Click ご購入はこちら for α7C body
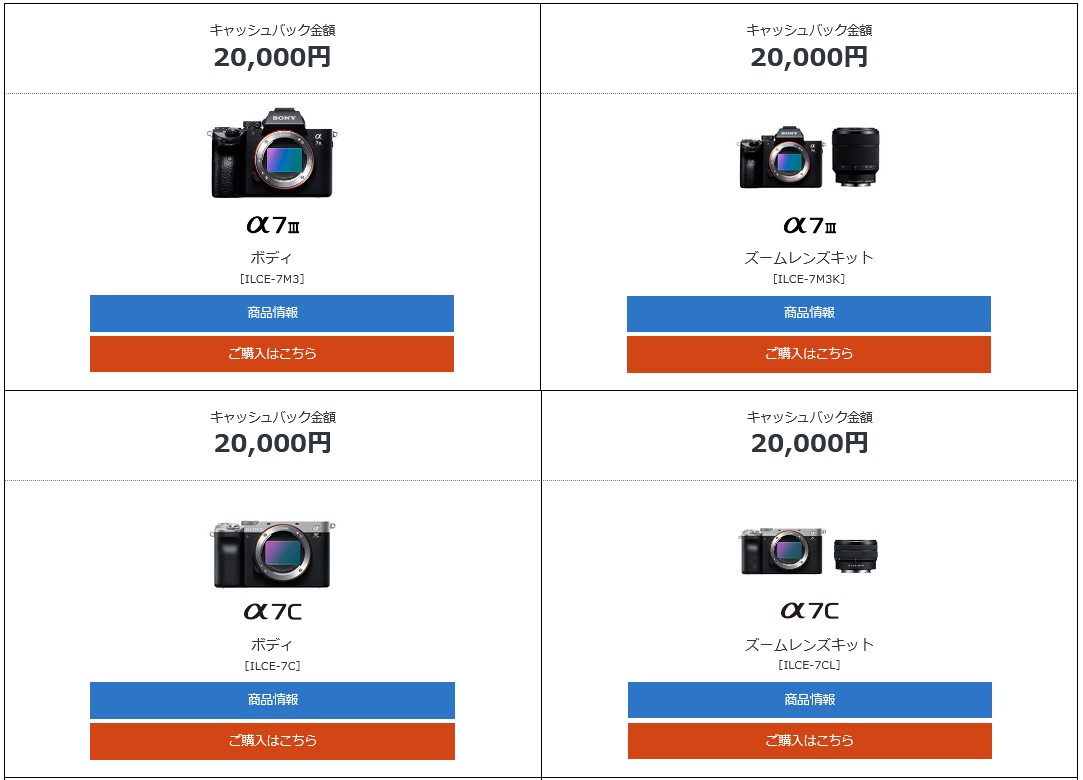The image size is (1083, 780). tap(272, 741)
